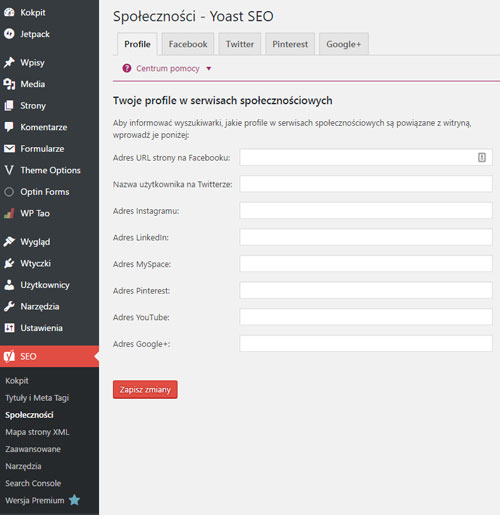
Task: Open Narzędzia under SEO submenu
Action: pyautogui.click(x=23, y=466)
